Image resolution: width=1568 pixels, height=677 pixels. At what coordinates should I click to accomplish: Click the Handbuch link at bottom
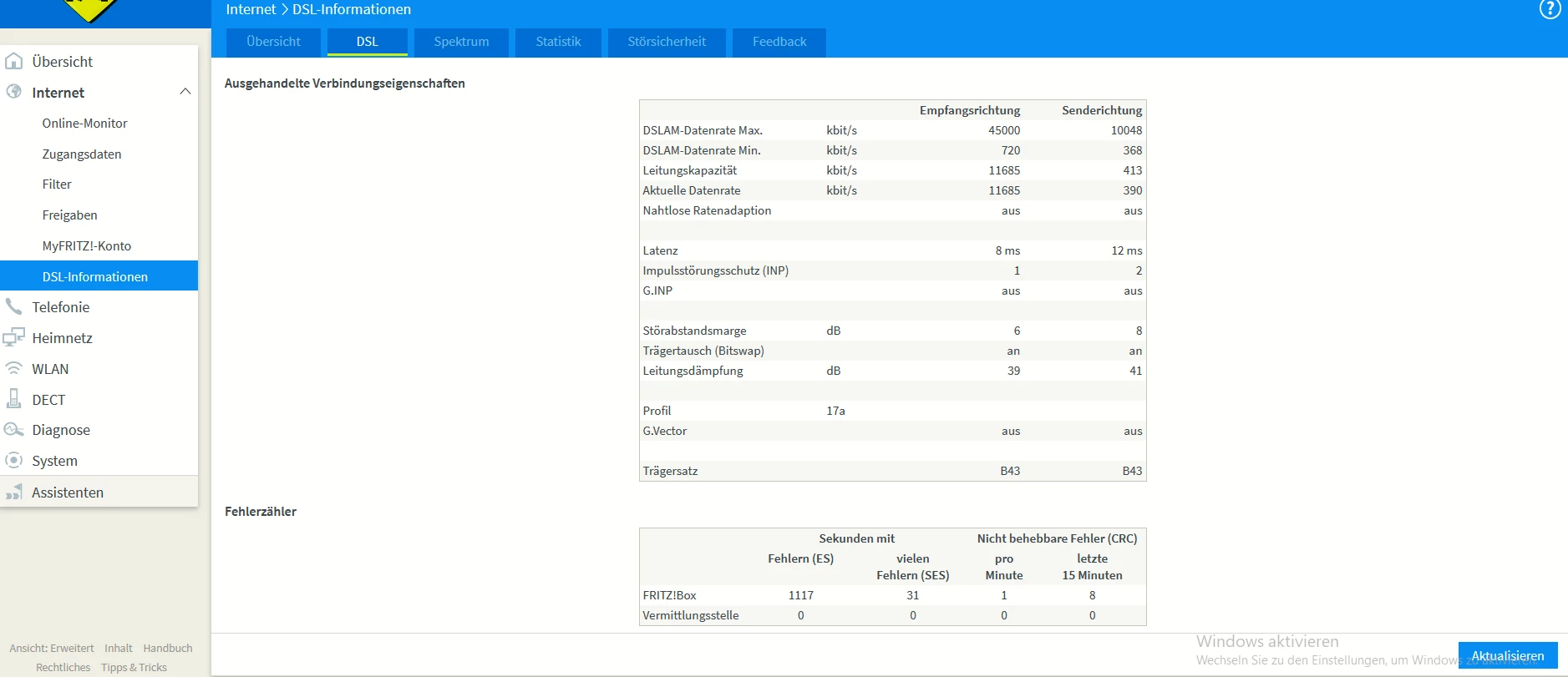pos(168,648)
